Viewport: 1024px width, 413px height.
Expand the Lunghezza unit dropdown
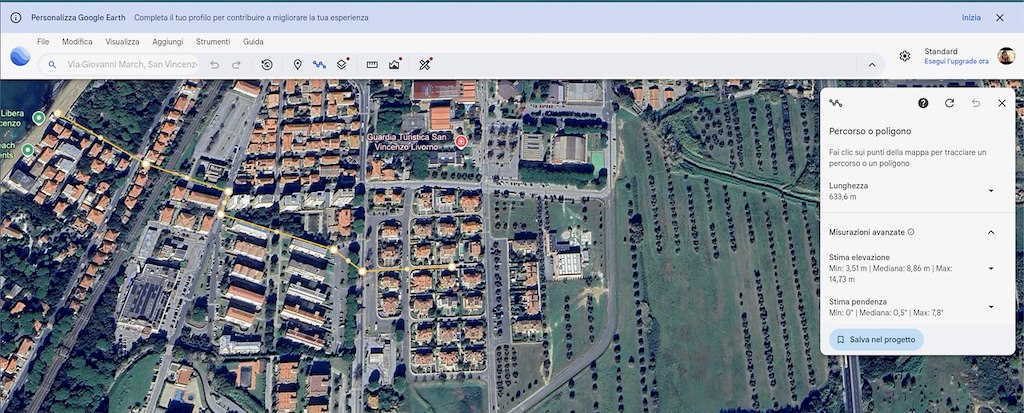(990, 191)
